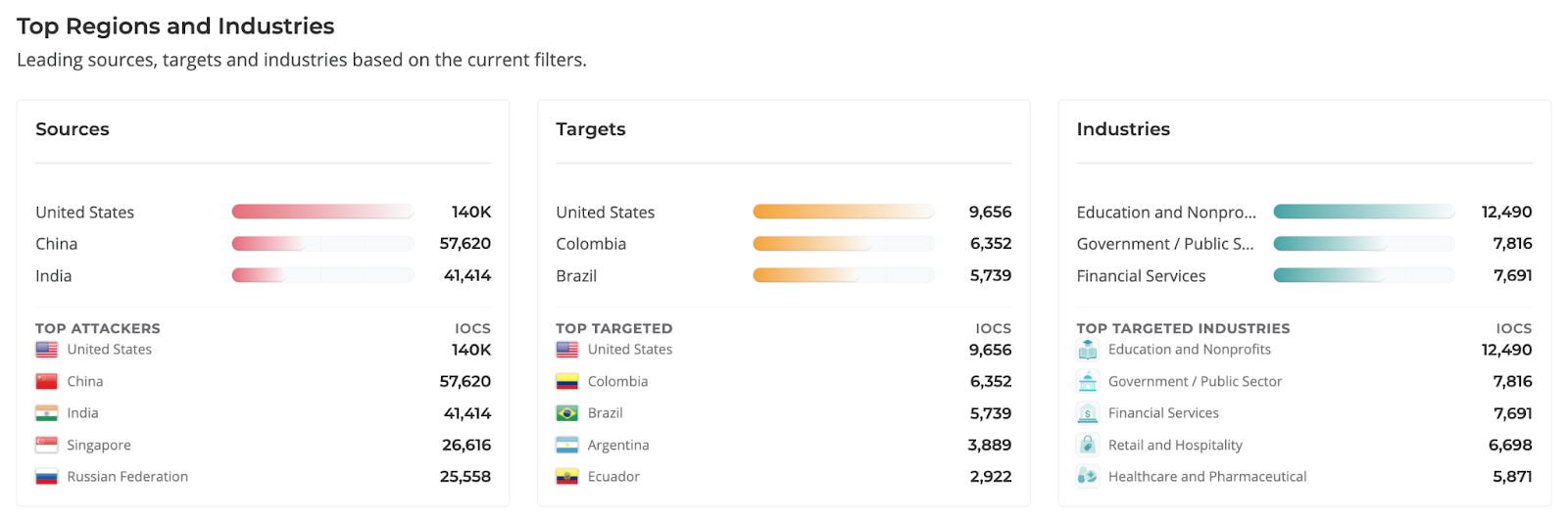Click the Brazil flag icon

pyautogui.click(x=566, y=413)
